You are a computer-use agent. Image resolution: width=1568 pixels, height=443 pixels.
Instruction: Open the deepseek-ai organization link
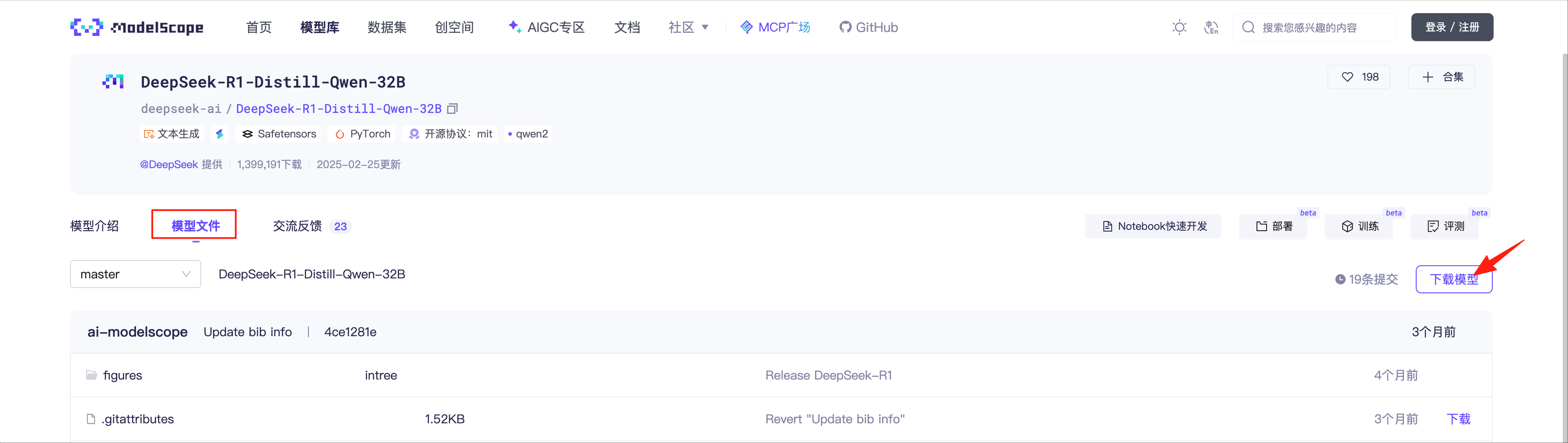(x=181, y=109)
